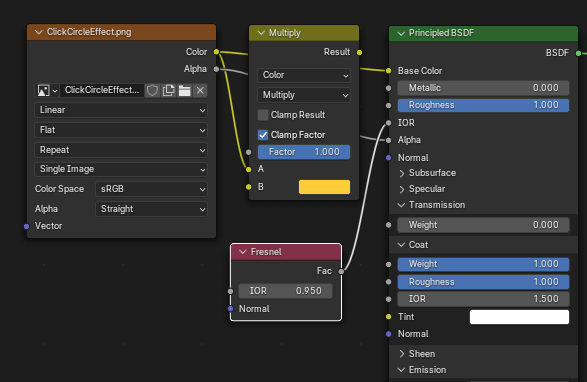Click the Base Color input socket

click(x=389, y=70)
